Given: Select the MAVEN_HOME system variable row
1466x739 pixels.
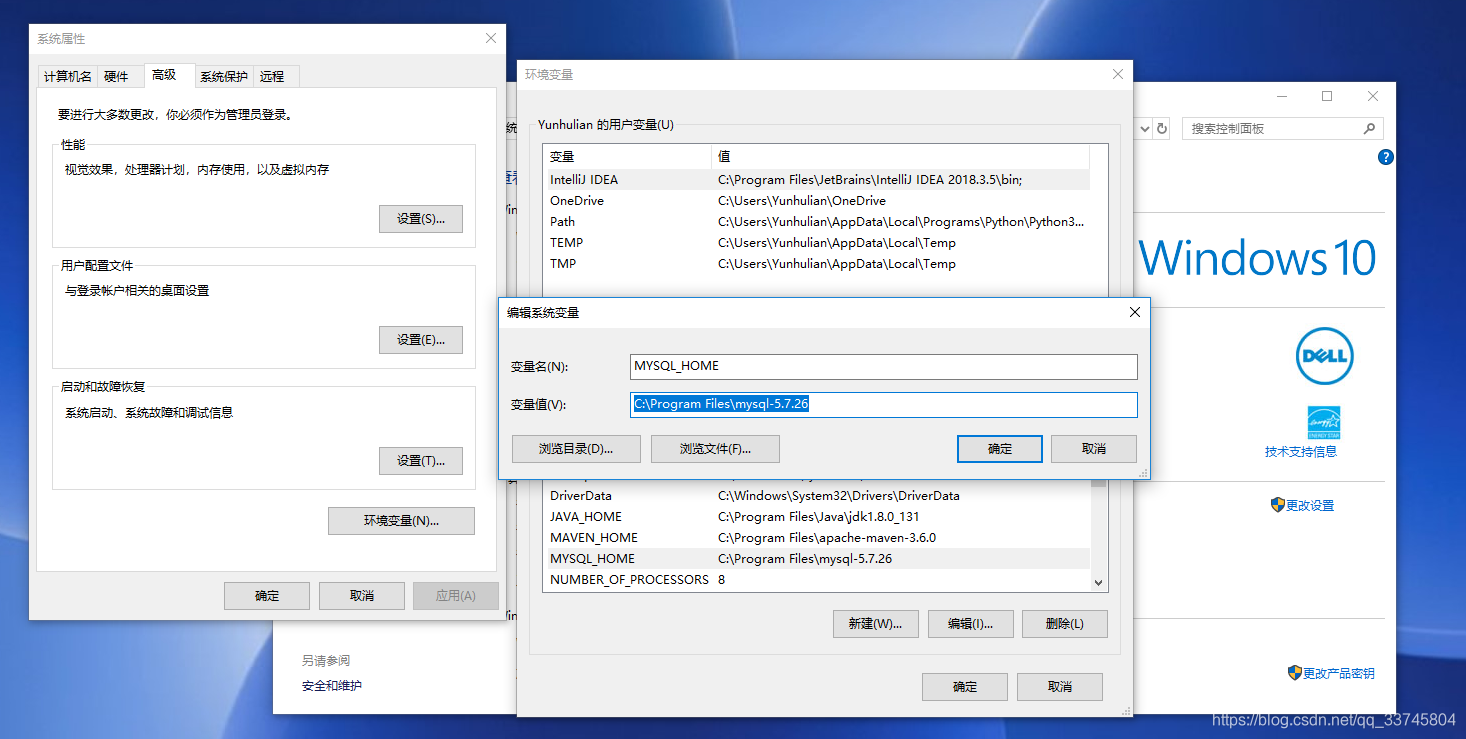Looking at the screenshot, I should (817, 538).
